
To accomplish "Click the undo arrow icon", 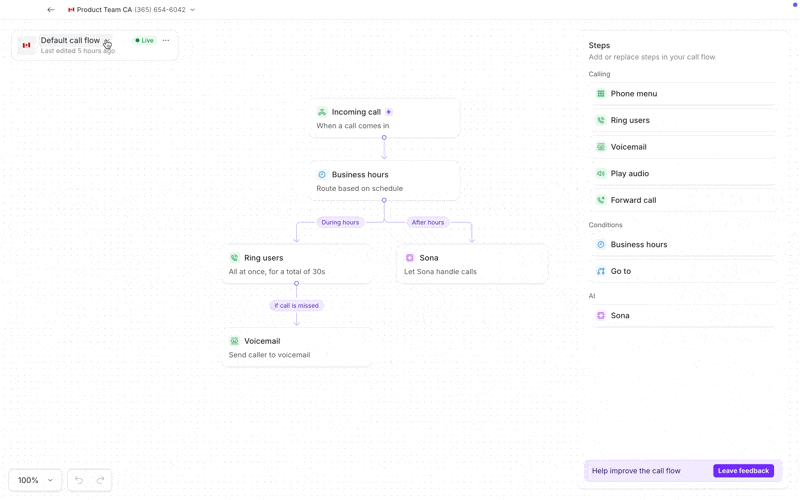I will coord(79,480).
